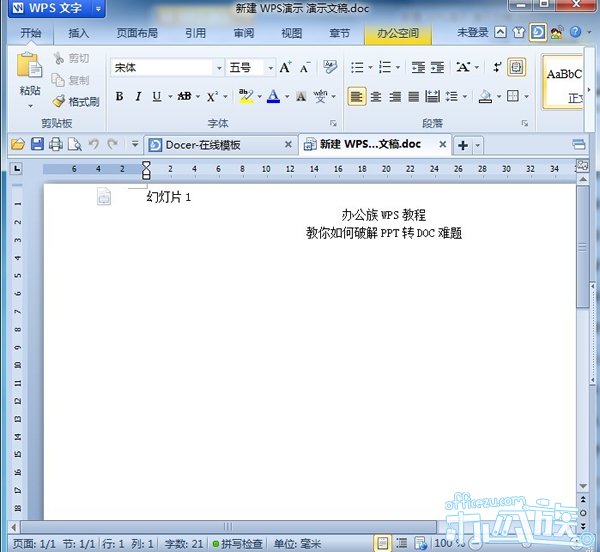The height and width of the screenshot is (552, 600).
Task: Switch to Docer-在线模板 document tab
Action: [x=220, y=145]
